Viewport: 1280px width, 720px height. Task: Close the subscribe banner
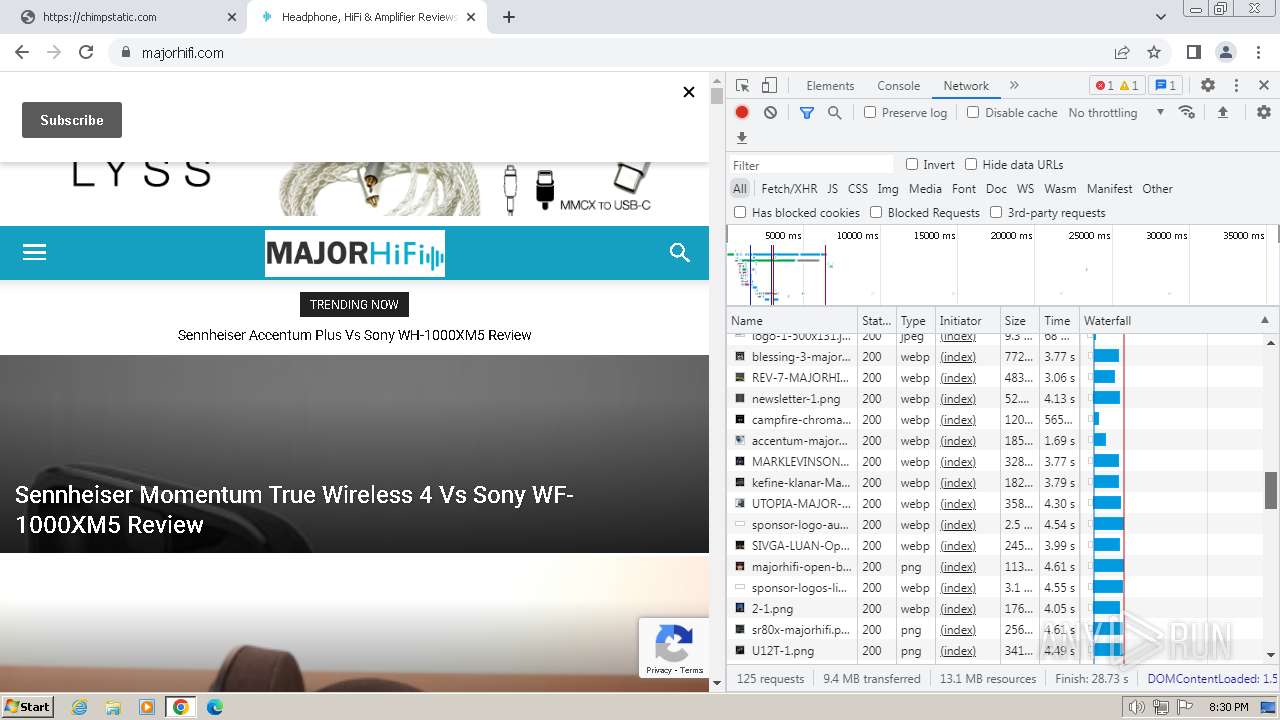click(x=688, y=92)
